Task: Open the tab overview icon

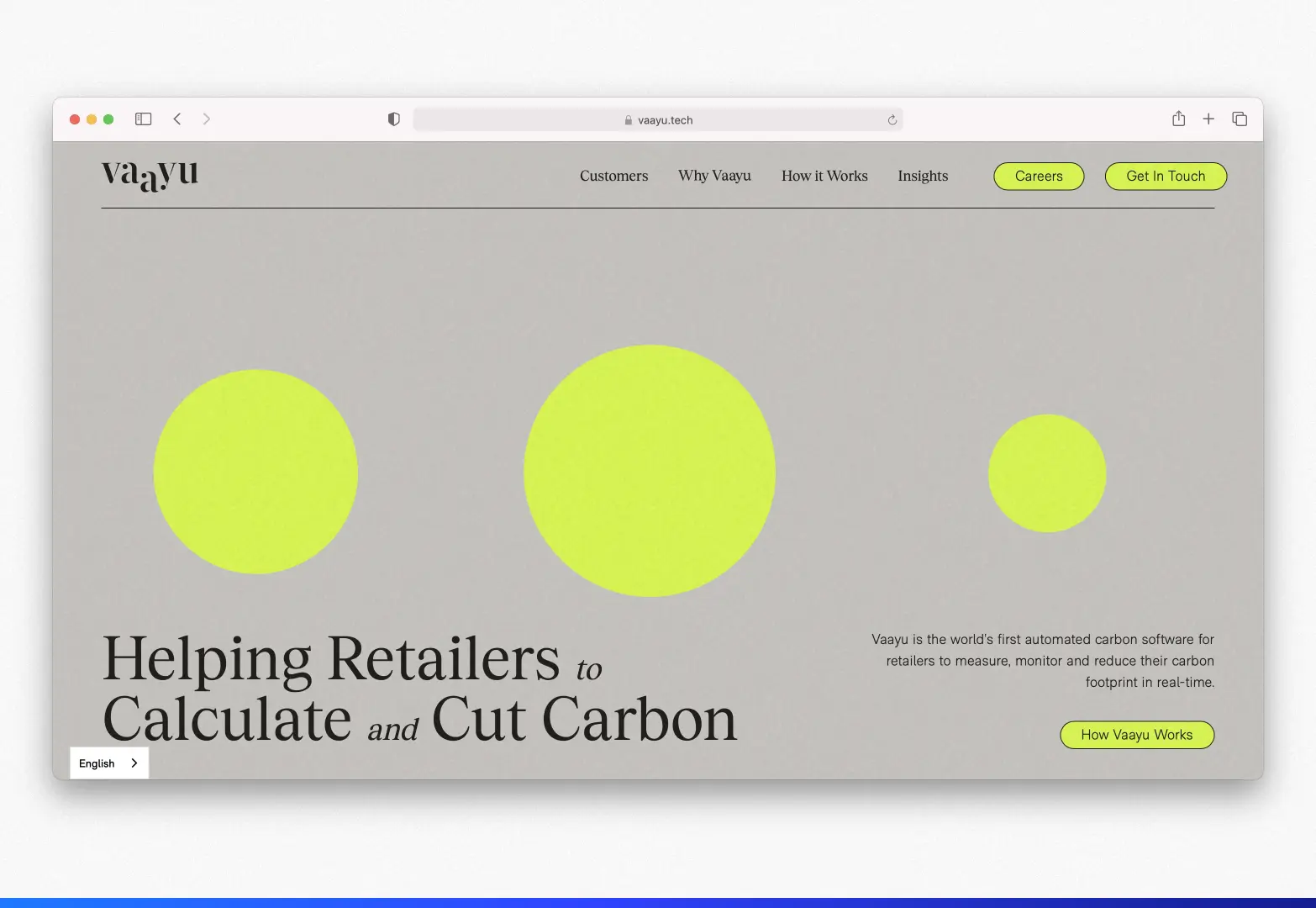Action: (x=1239, y=119)
